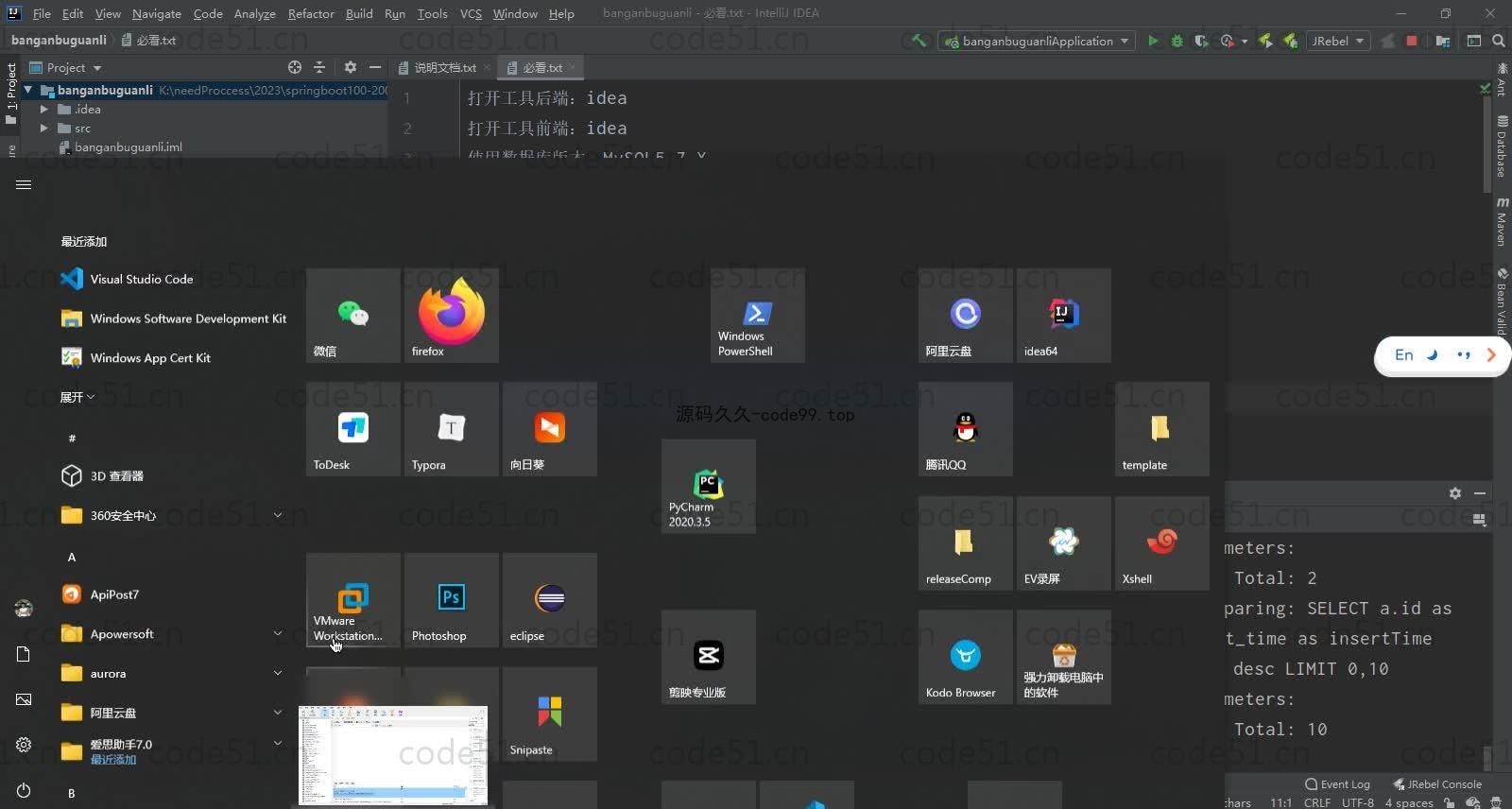Toggle the moon half-width icon in IME bar

[1433, 355]
